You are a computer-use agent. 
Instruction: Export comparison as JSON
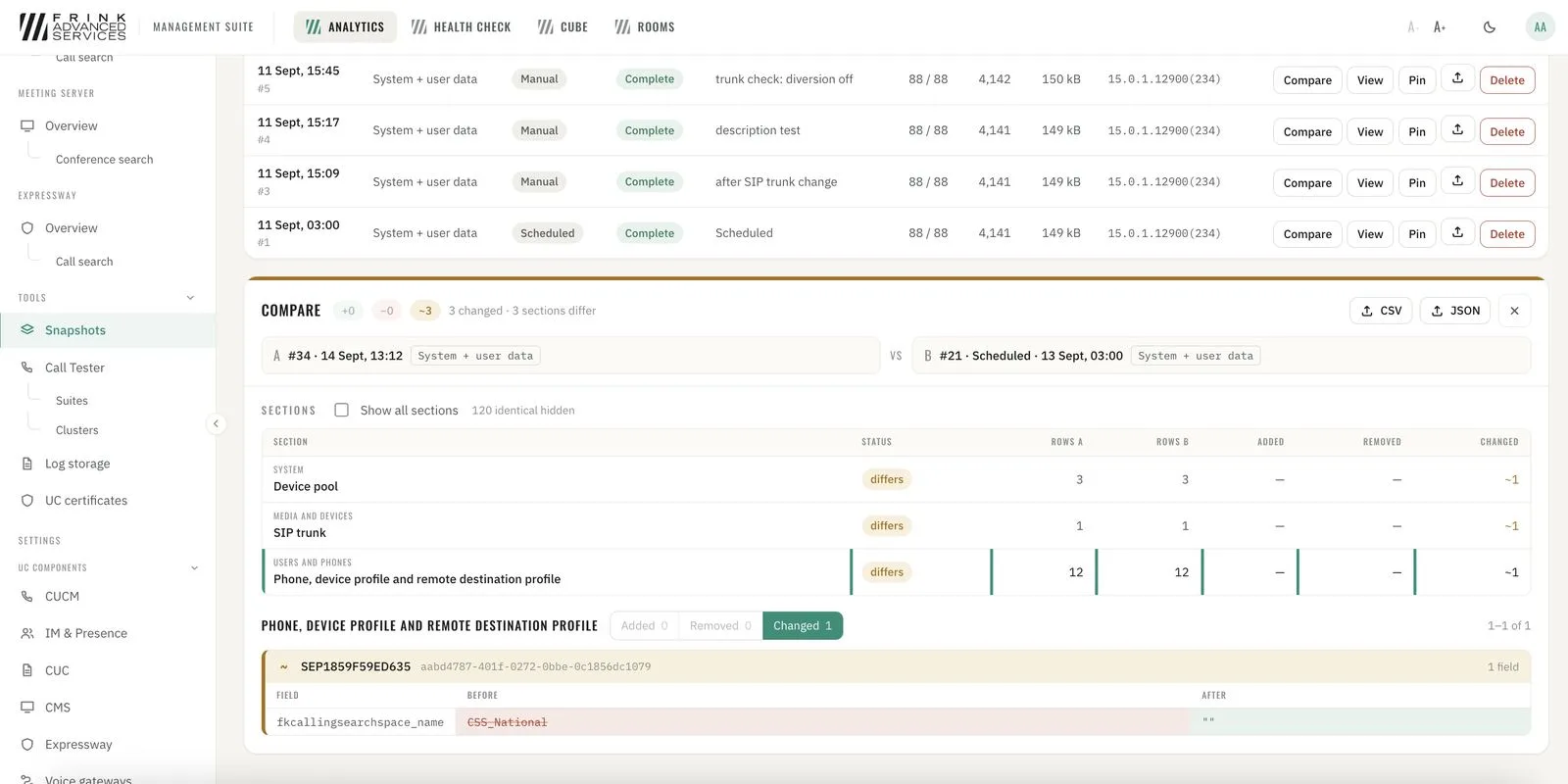tap(1455, 311)
